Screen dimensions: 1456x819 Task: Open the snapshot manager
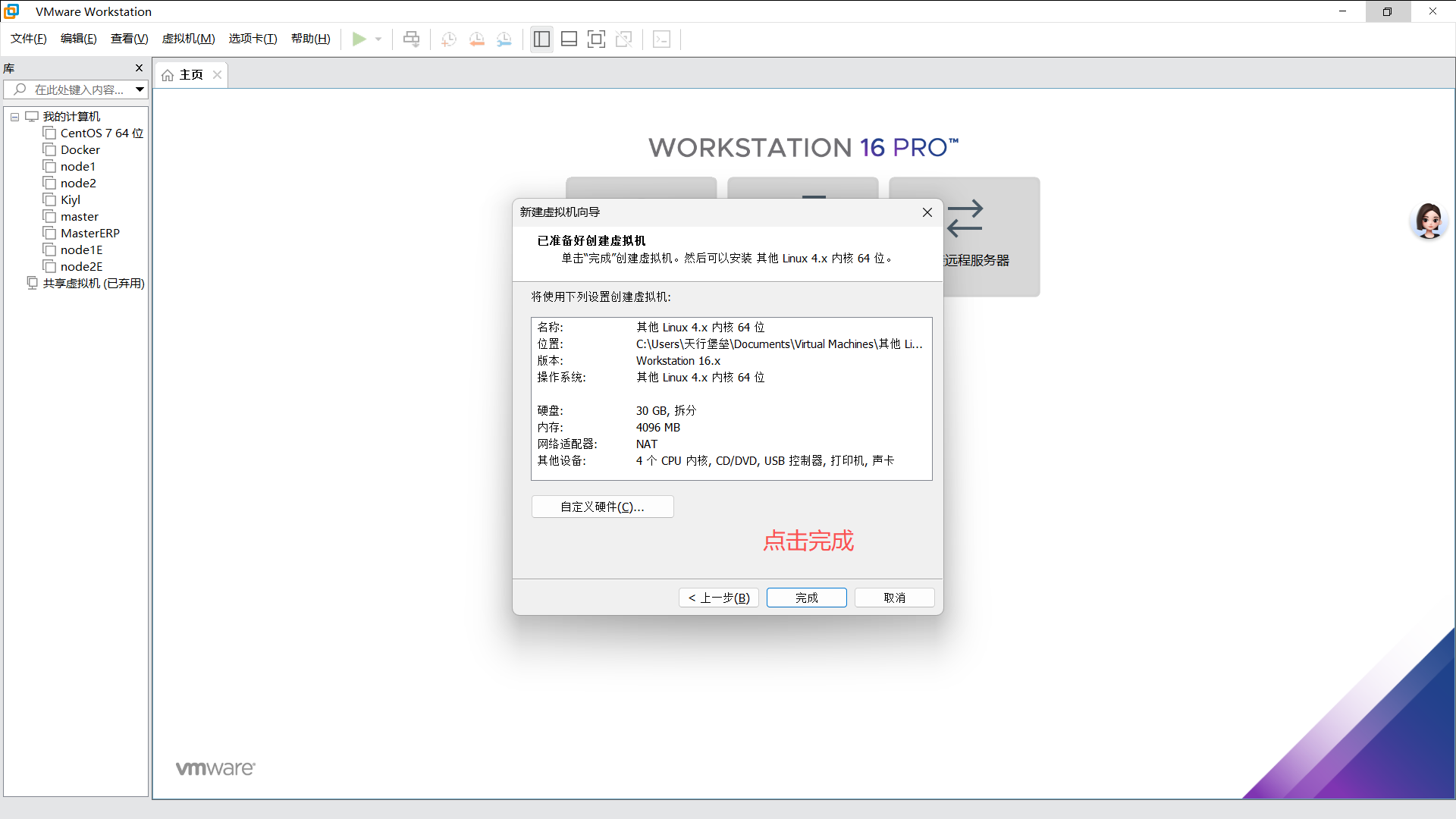pyautogui.click(x=504, y=39)
